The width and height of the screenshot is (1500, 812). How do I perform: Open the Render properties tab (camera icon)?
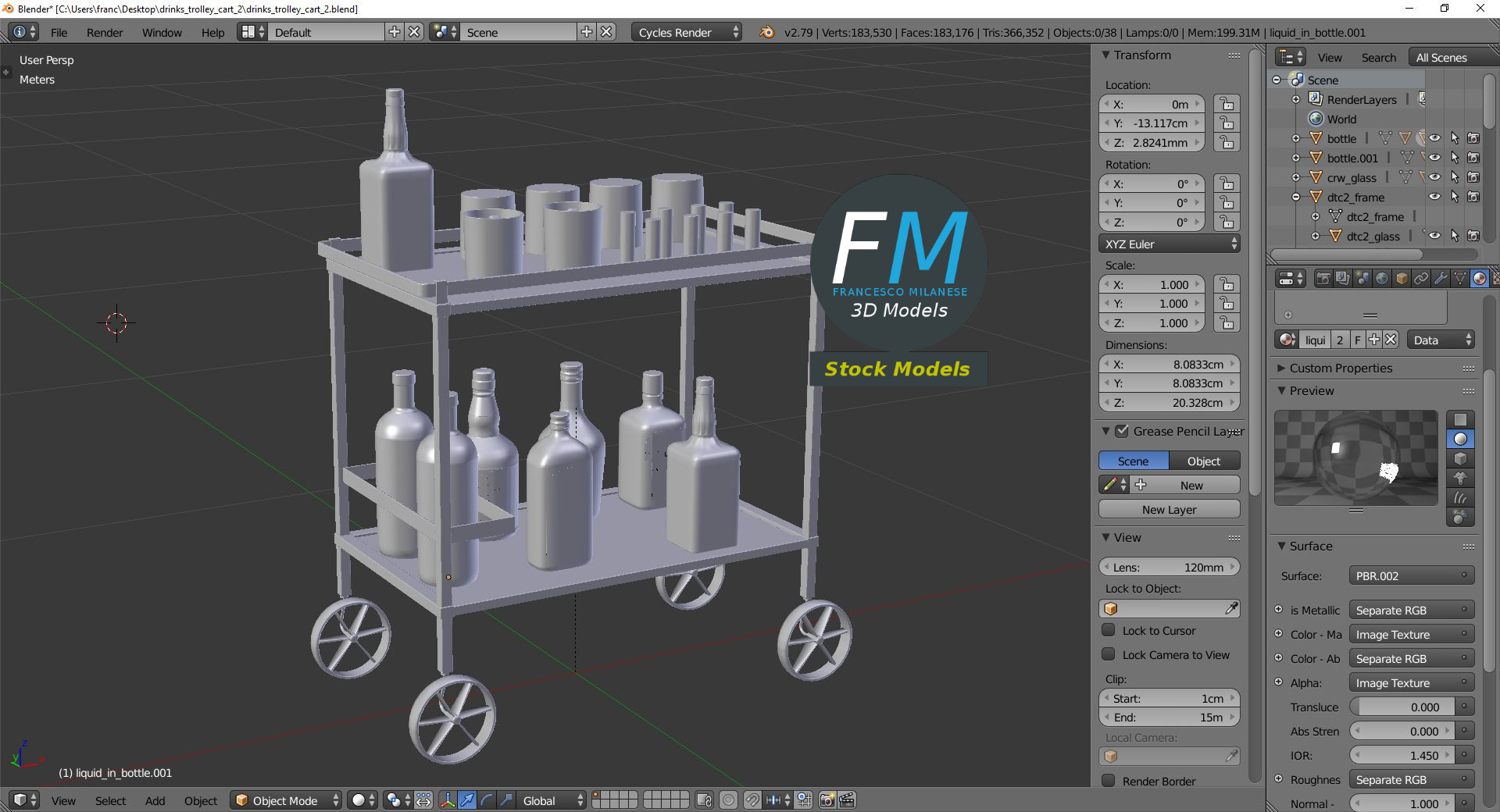pyautogui.click(x=1323, y=278)
